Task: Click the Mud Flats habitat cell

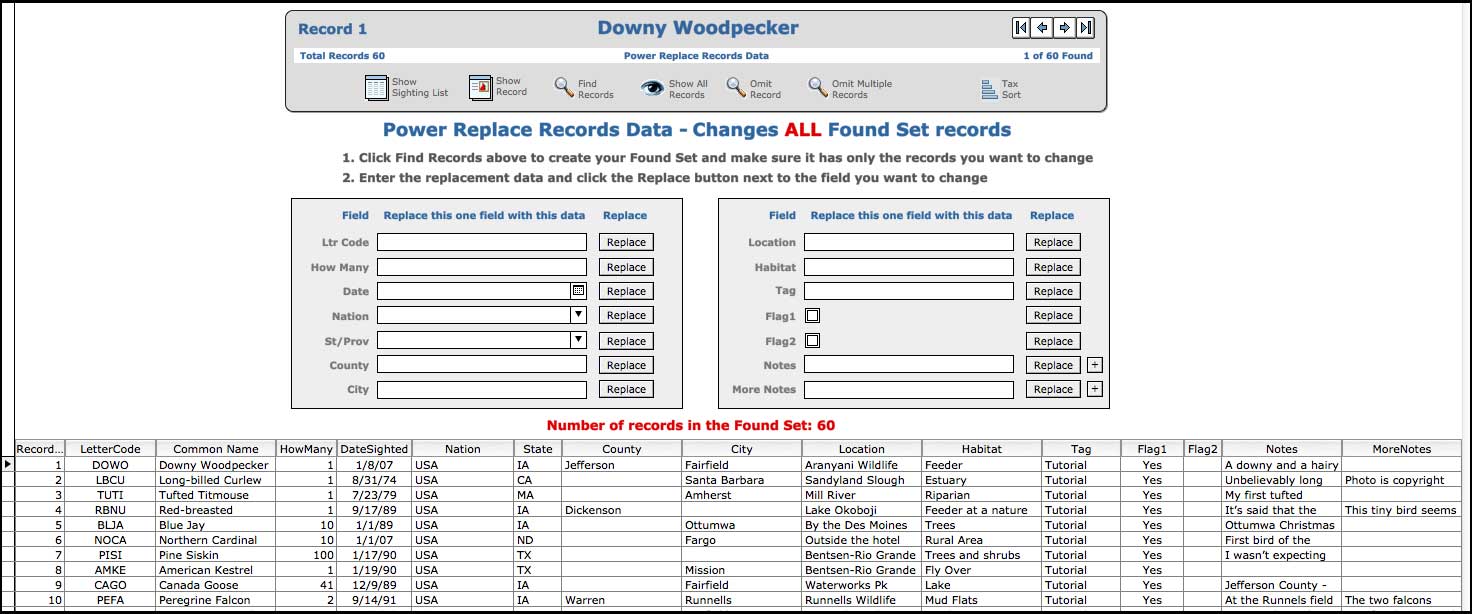Action: (981, 600)
